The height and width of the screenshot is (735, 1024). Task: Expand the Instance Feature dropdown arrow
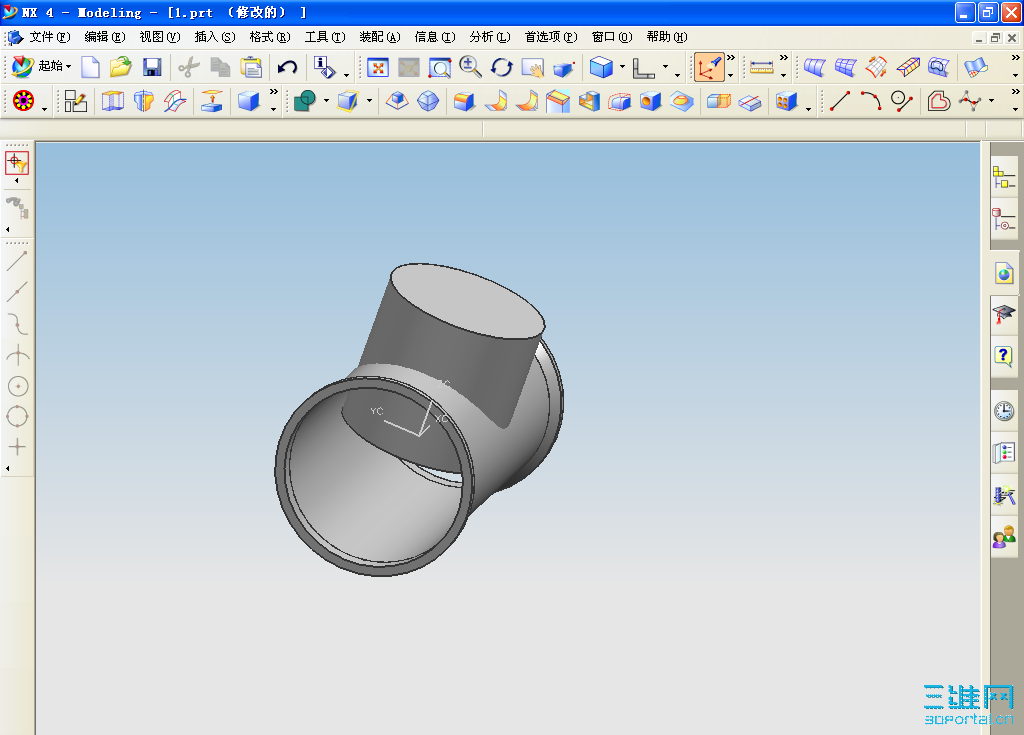pos(808,108)
